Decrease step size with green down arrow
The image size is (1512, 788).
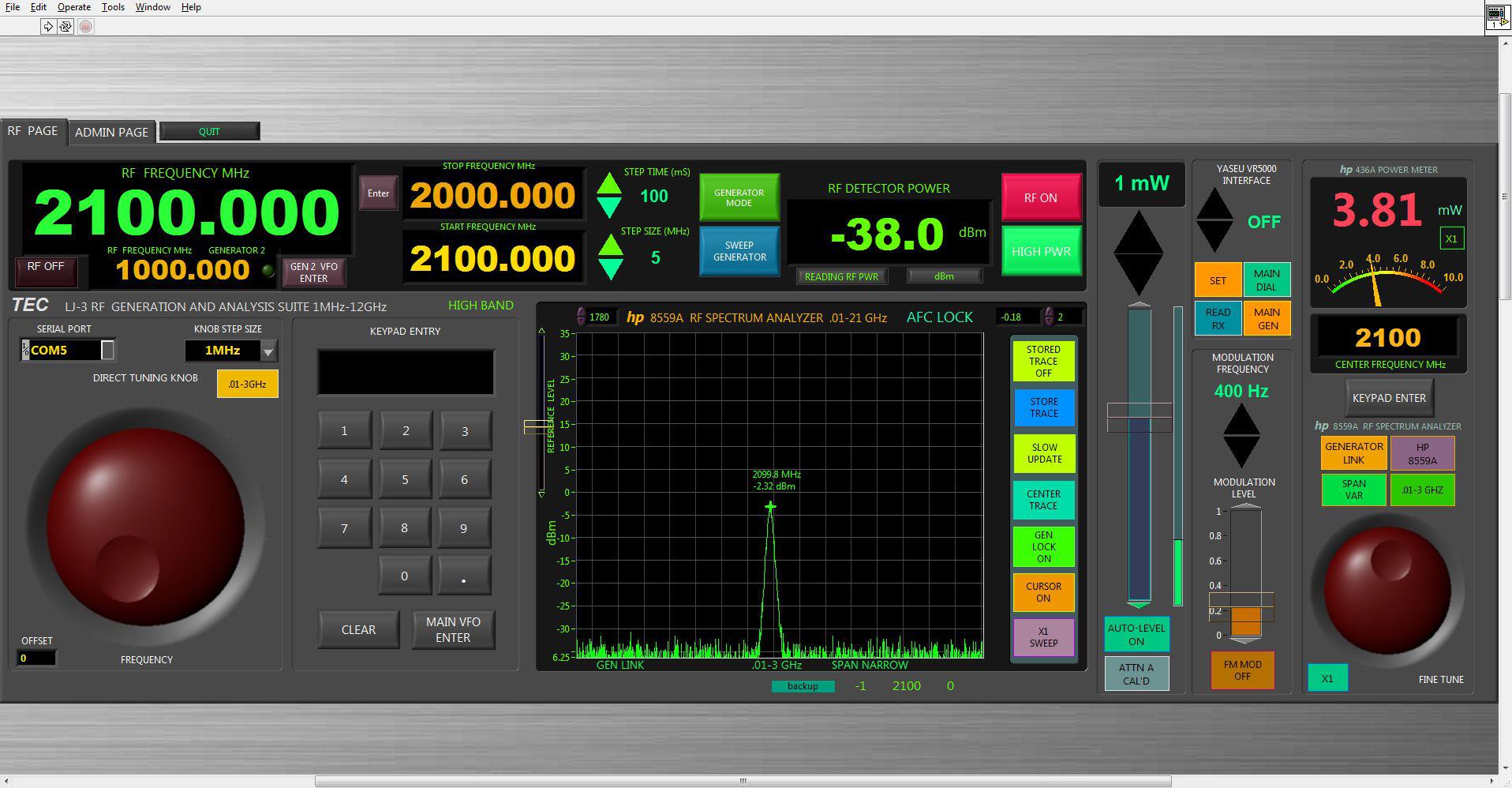click(x=610, y=268)
